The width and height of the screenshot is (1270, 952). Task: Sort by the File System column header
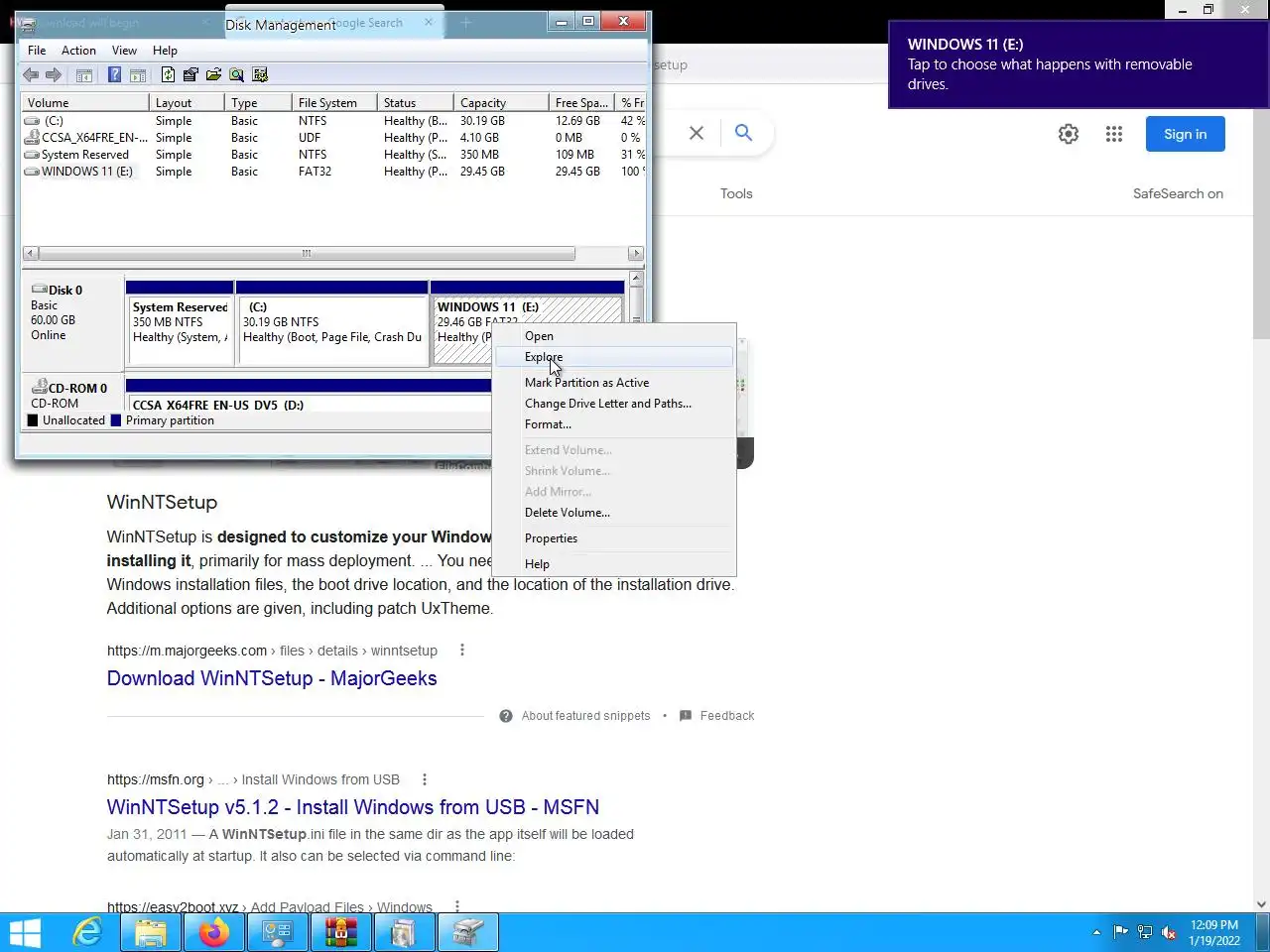pos(334,103)
